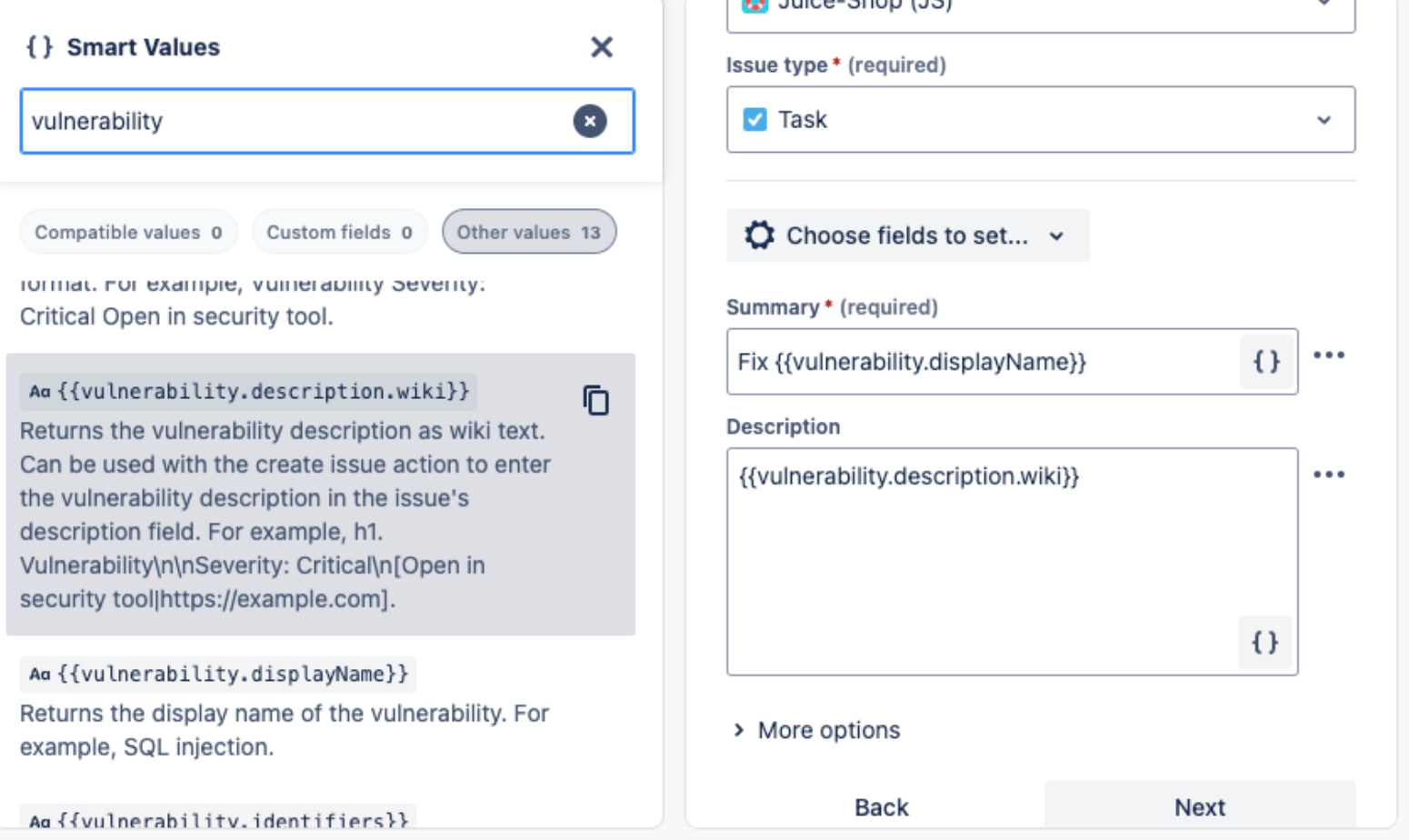Clear the vulnerability search text
The width and height of the screenshot is (1409, 840).
[589, 121]
